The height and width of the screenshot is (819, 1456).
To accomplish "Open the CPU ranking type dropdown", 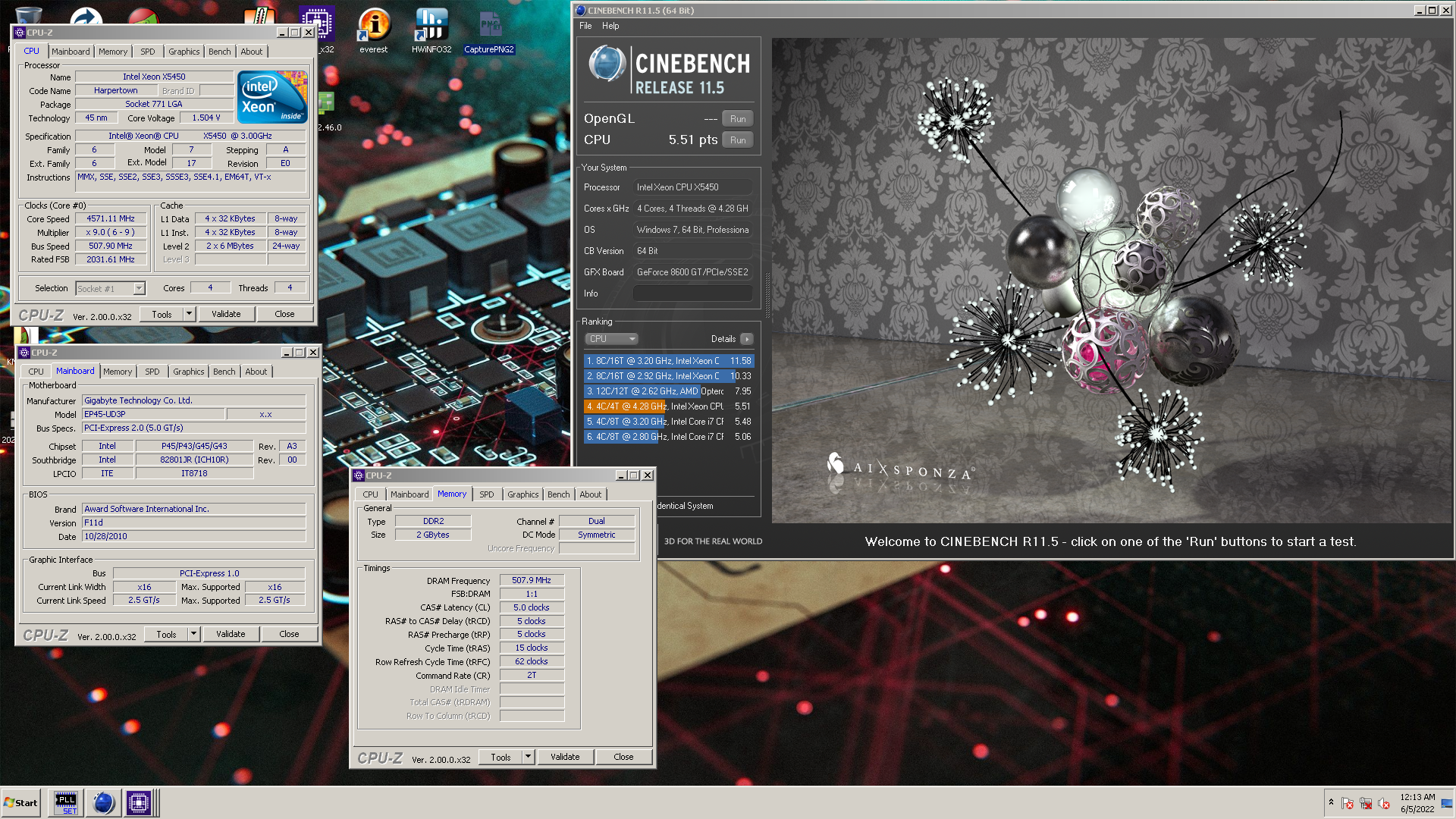I will pyautogui.click(x=611, y=339).
